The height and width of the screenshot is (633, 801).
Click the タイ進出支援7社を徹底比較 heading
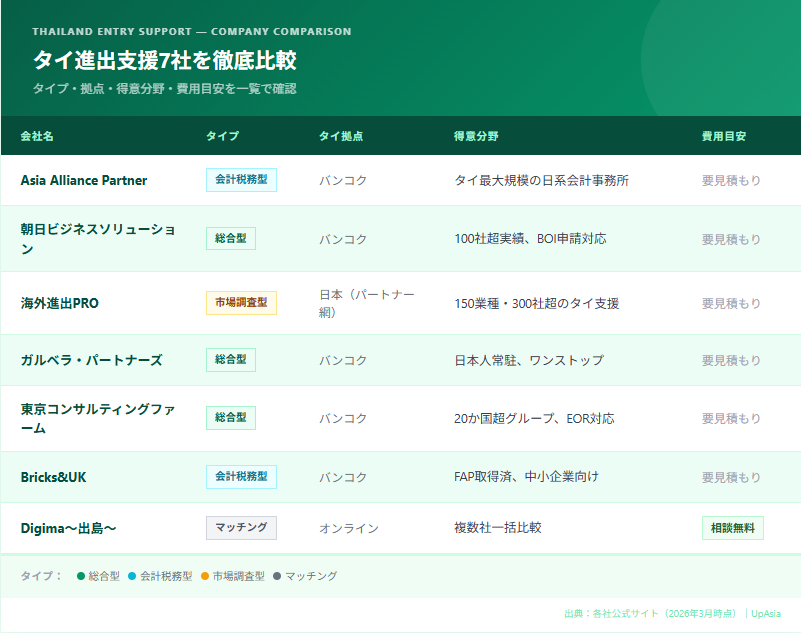tap(164, 60)
